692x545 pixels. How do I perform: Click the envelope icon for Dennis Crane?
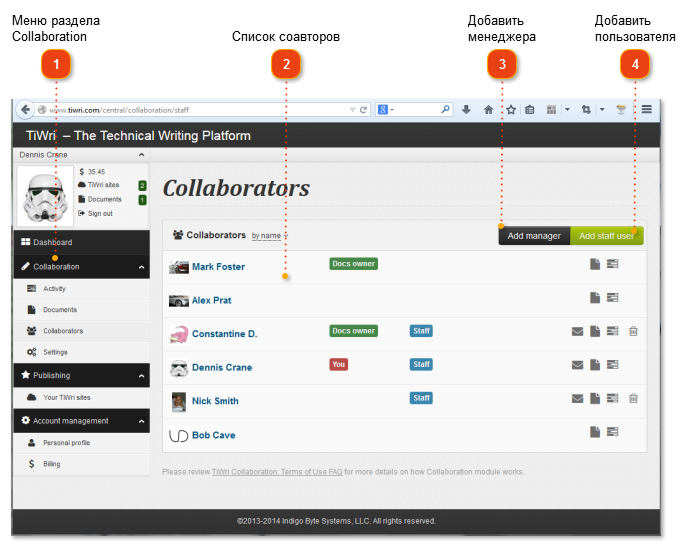click(577, 365)
